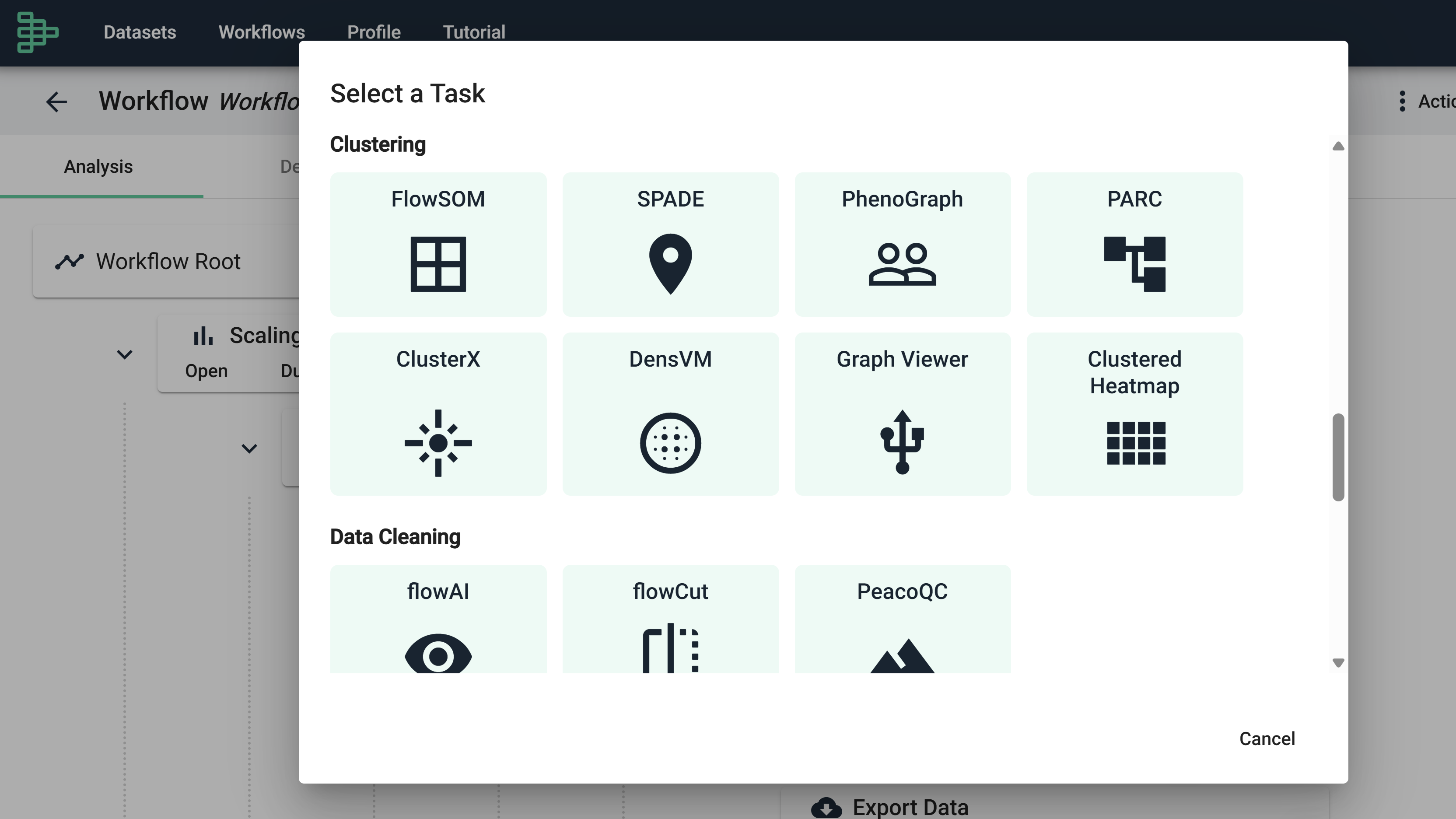This screenshot has height=819, width=1456.
Task: Choose the ClusterX burst icon task
Action: 438,414
